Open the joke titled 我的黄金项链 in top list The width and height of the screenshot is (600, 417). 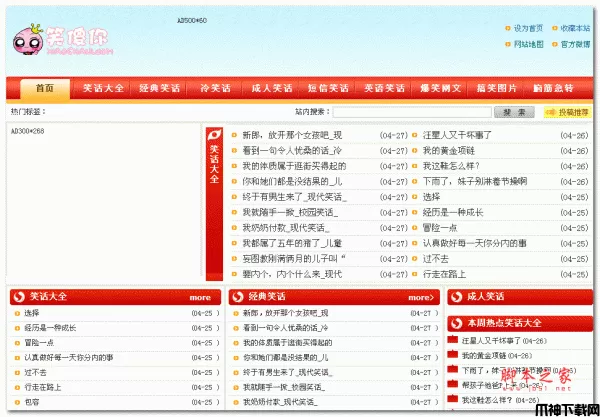click(448, 149)
